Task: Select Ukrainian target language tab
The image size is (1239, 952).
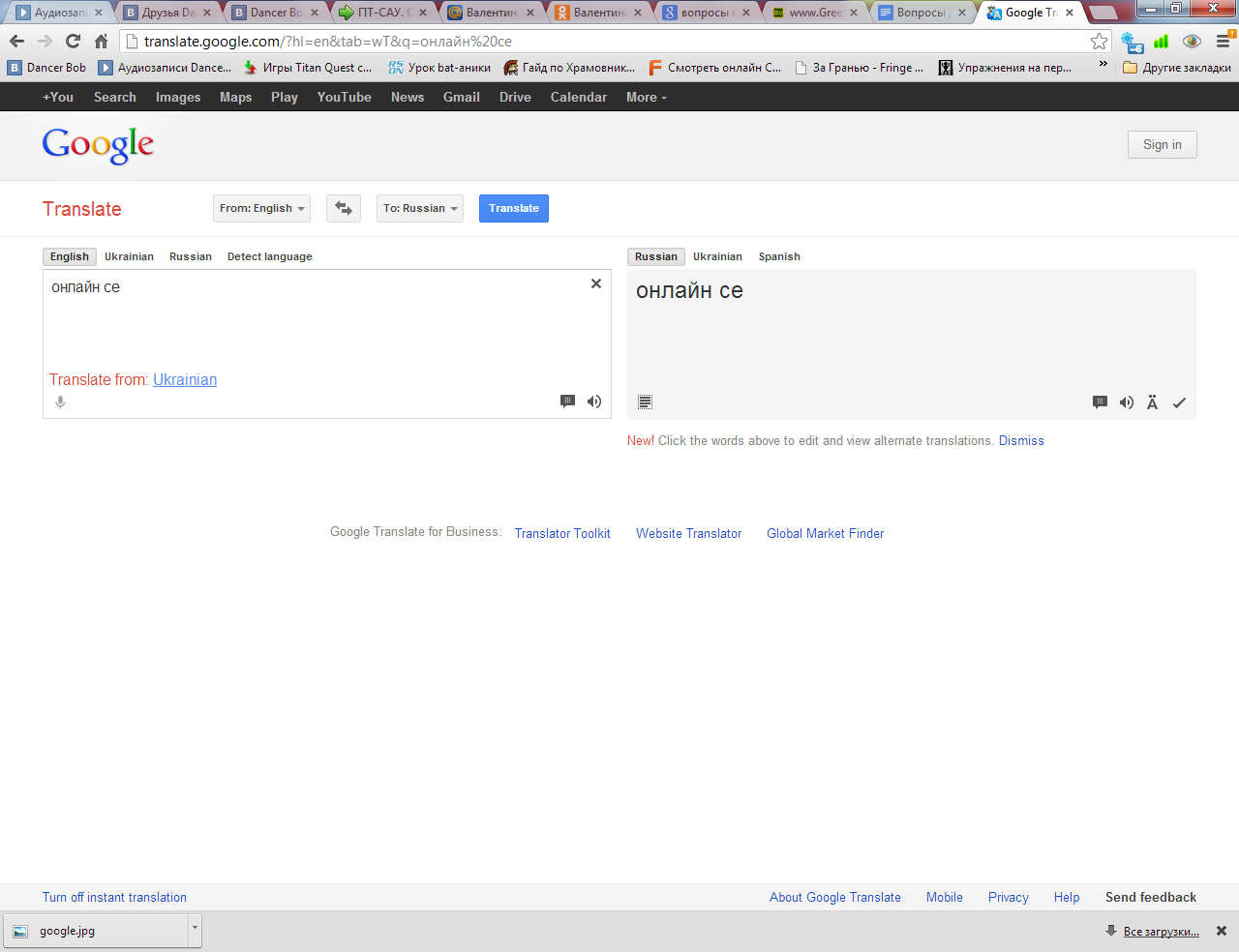Action: [717, 256]
